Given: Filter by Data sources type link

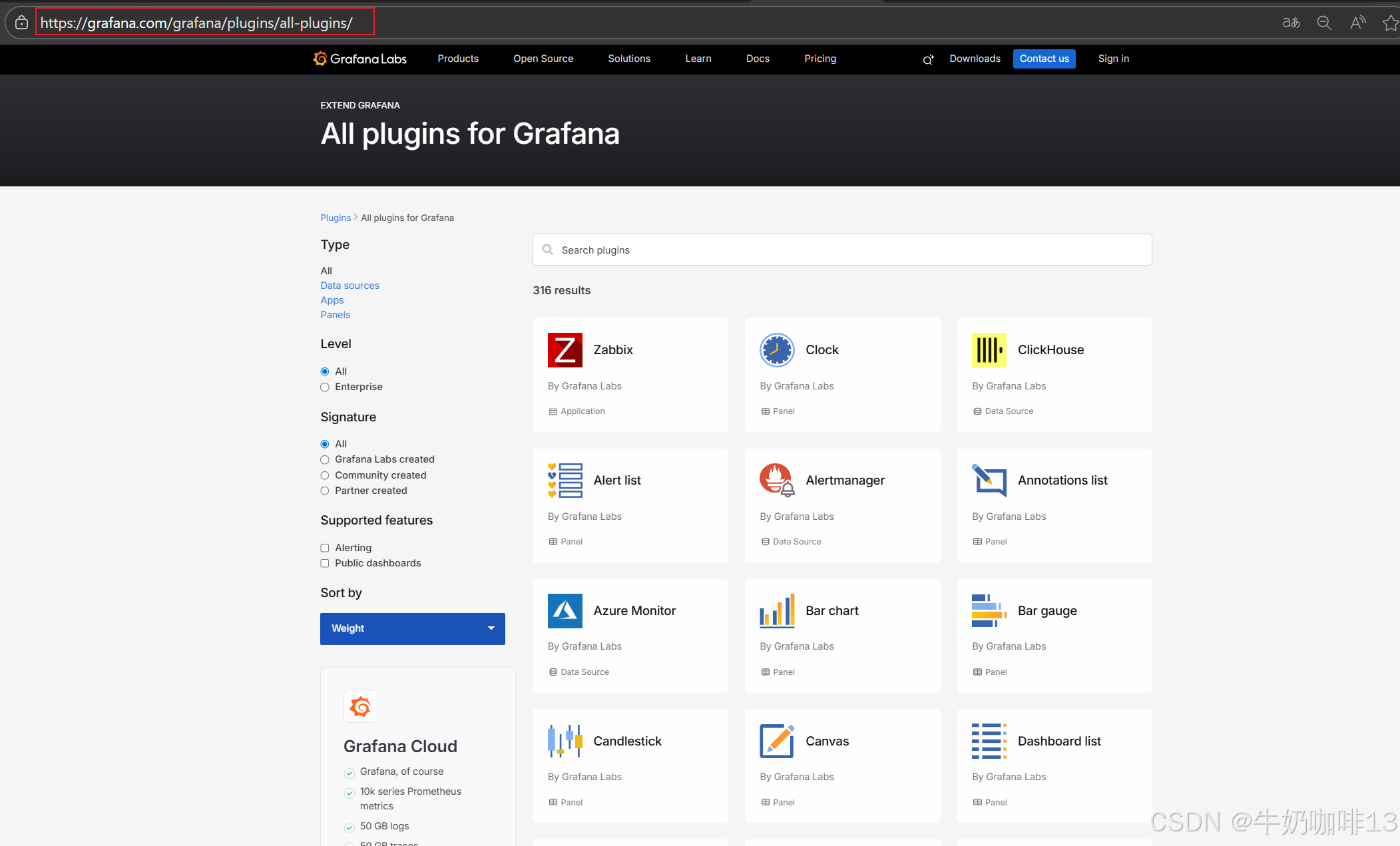Looking at the screenshot, I should pos(350,286).
